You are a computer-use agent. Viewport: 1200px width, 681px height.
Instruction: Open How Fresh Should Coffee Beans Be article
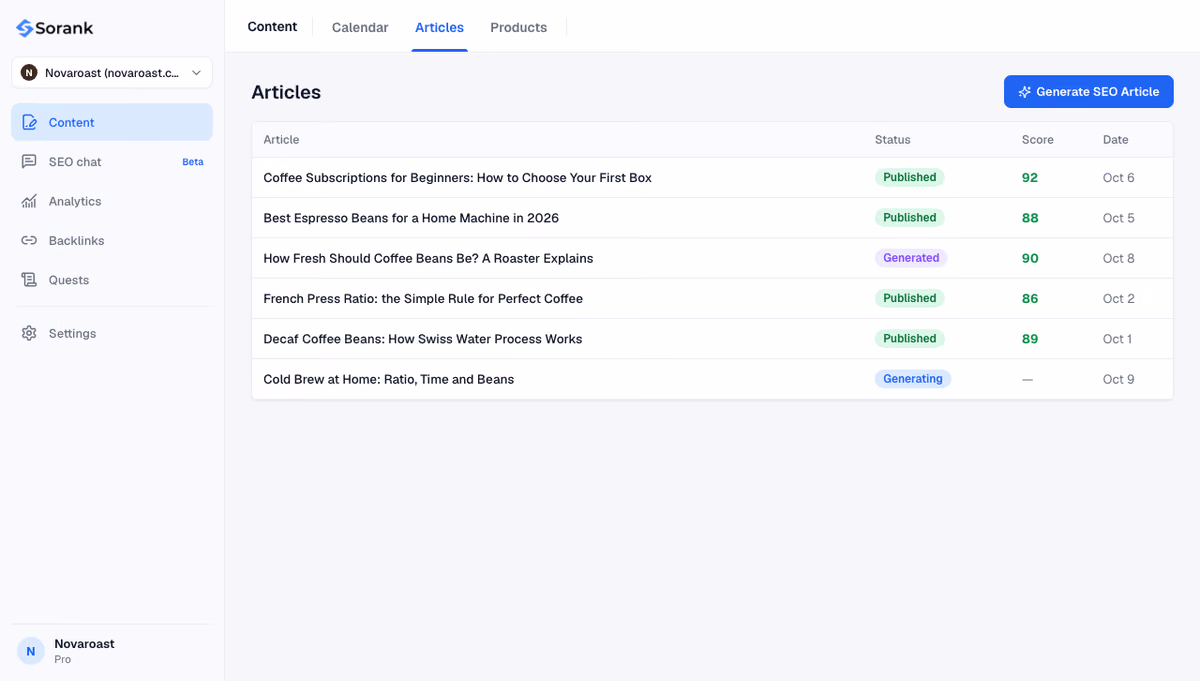[428, 258]
